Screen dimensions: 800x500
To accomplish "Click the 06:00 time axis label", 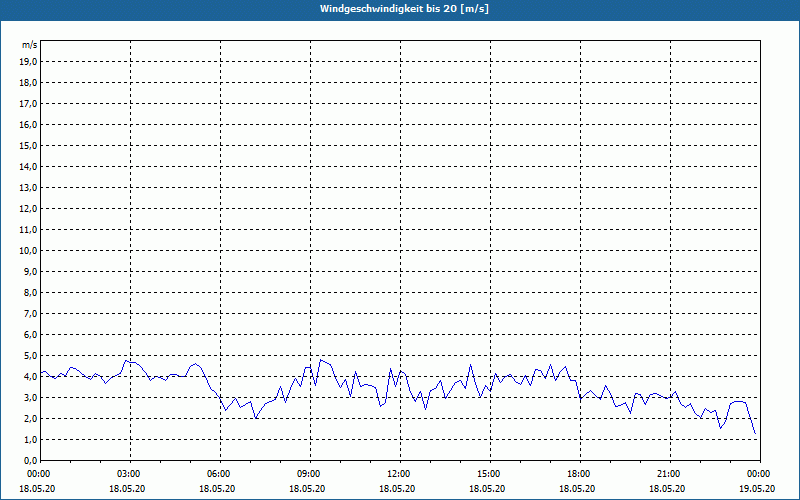I will [220, 474].
